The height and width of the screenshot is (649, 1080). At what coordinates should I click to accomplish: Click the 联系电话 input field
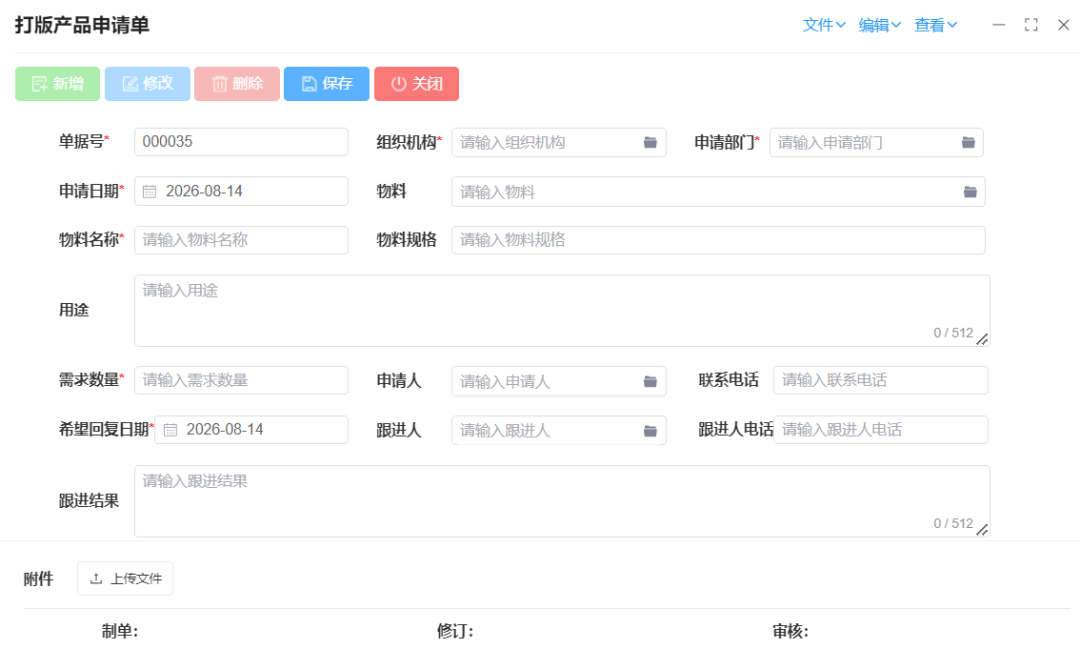pos(881,380)
